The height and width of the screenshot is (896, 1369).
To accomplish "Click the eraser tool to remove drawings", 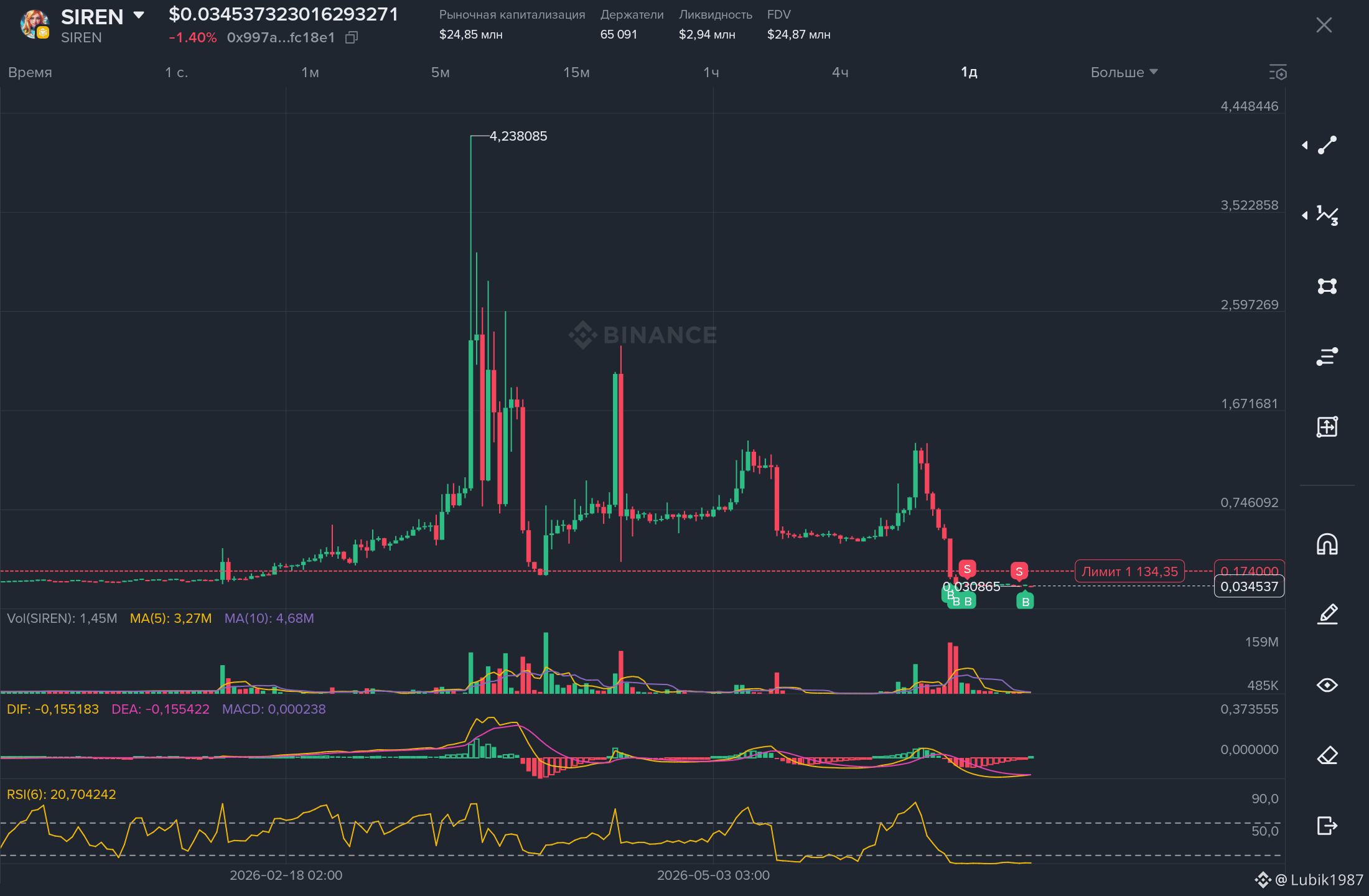I will pos(1327,755).
